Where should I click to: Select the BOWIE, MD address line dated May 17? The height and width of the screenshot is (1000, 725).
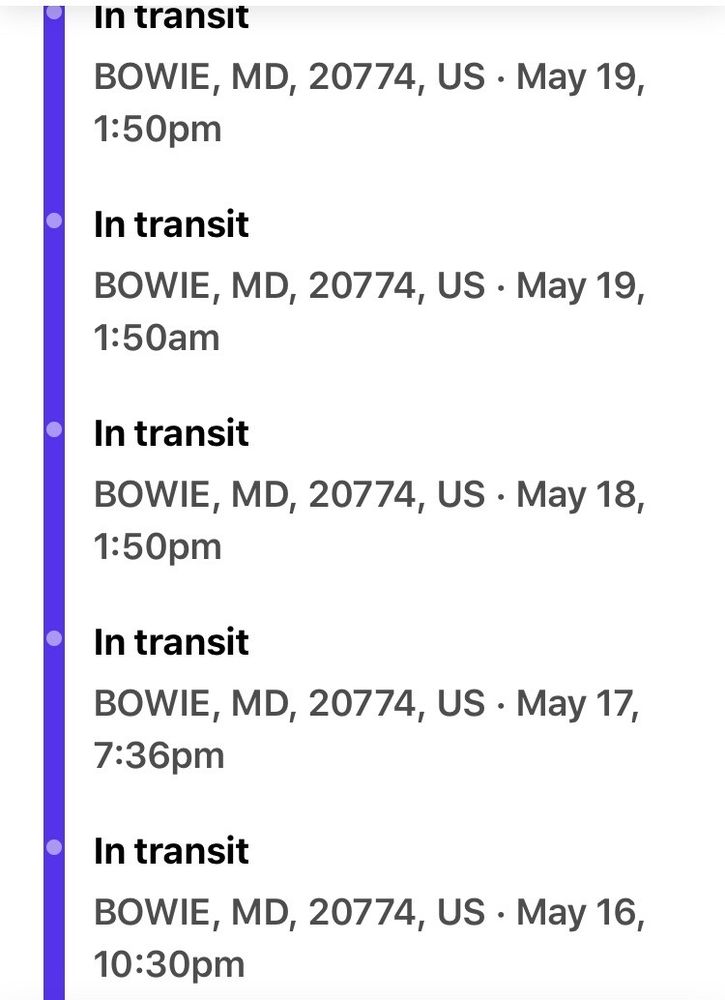(366, 704)
